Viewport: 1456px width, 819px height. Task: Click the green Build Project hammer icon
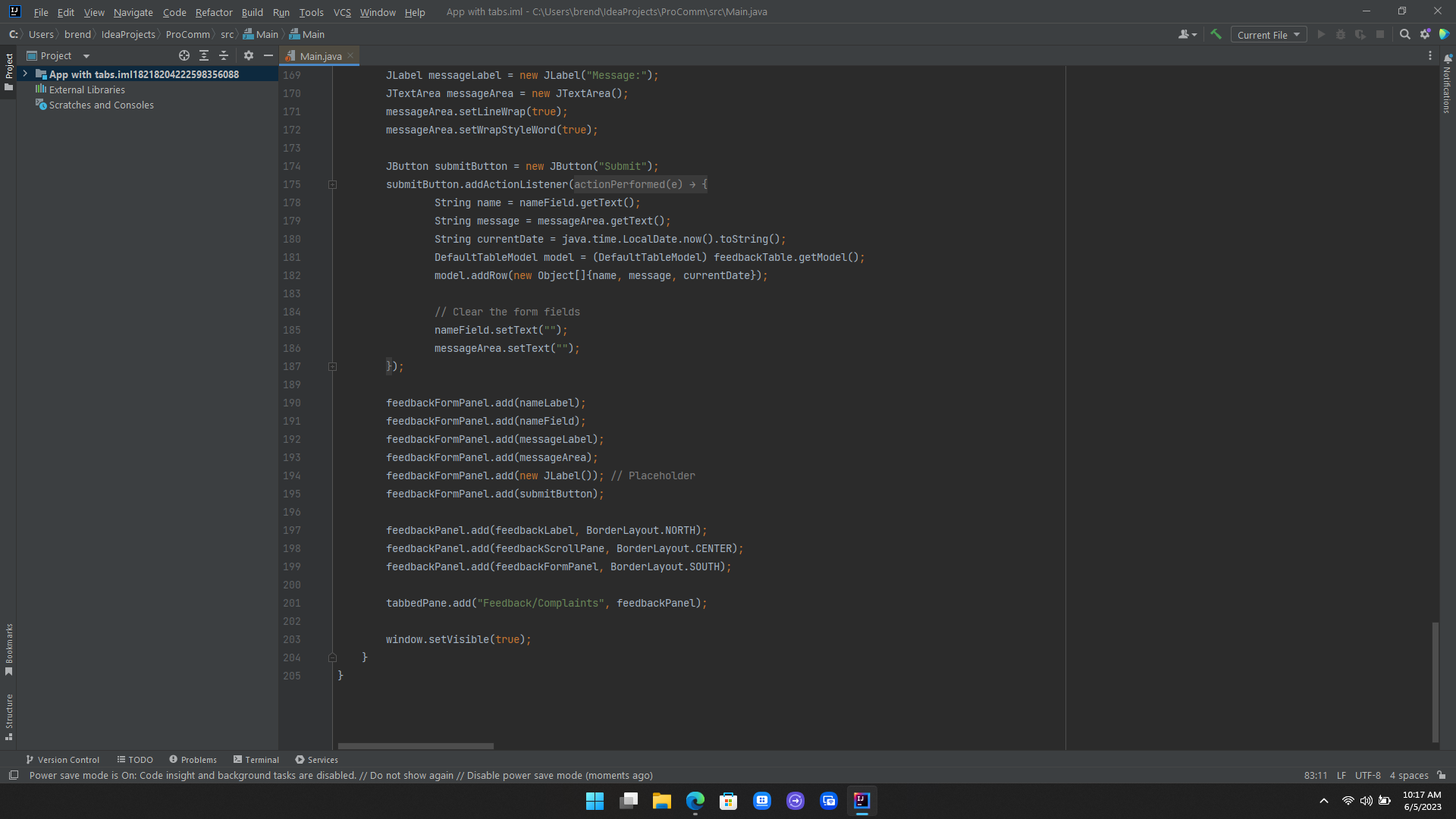1216,34
